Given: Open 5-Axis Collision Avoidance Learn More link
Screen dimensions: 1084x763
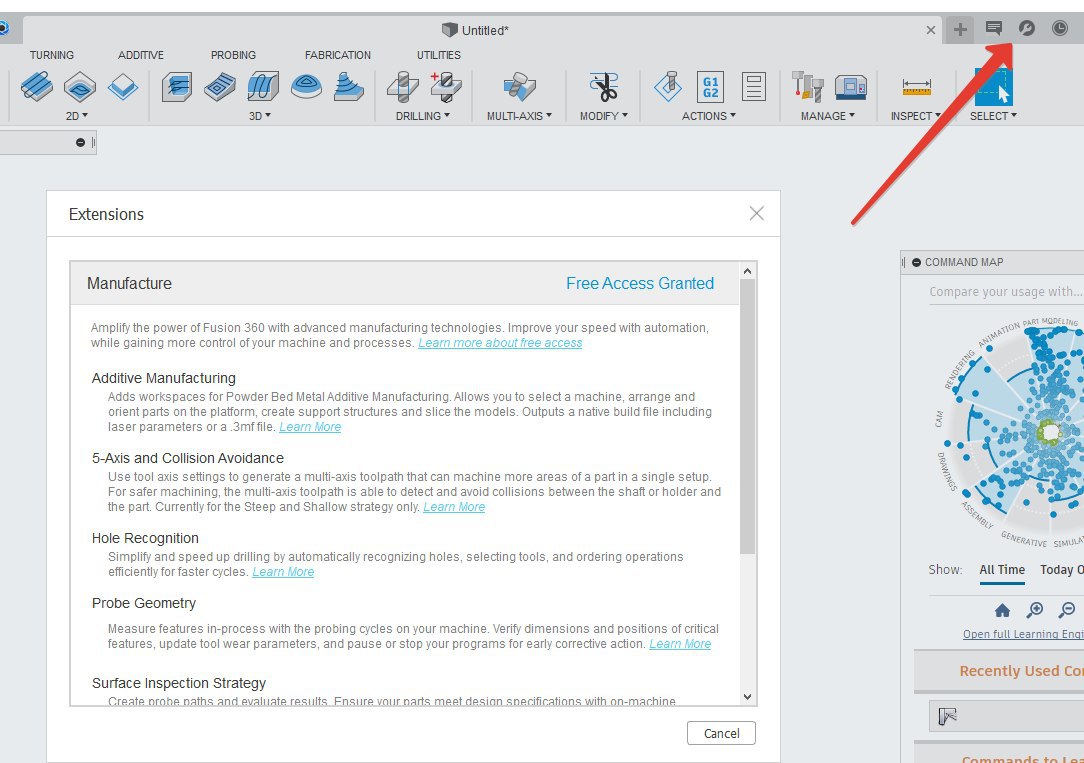Looking at the screenshot, I should click(x=454, y=507).
